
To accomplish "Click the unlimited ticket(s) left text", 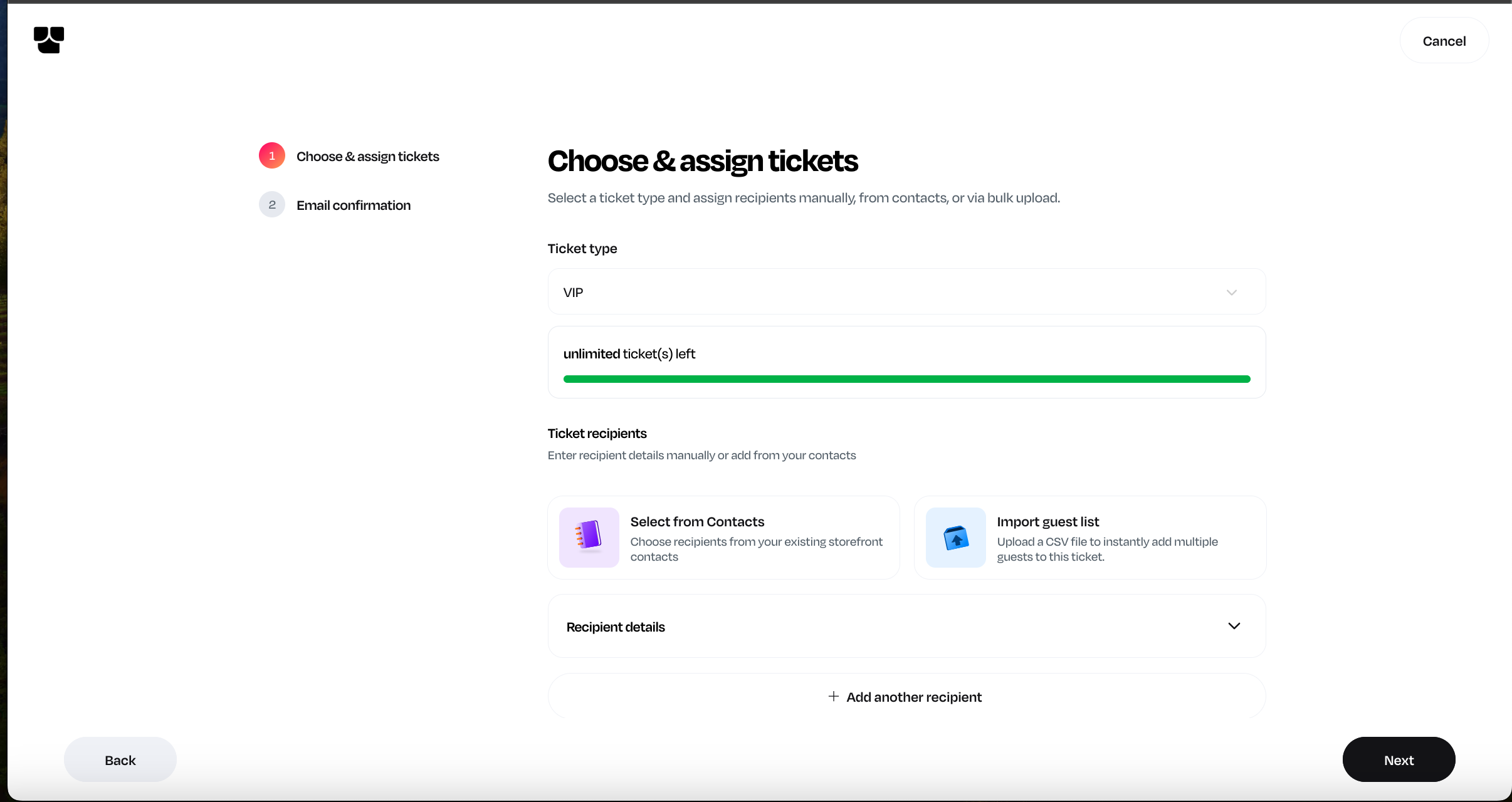I will [x=629, y=354].
